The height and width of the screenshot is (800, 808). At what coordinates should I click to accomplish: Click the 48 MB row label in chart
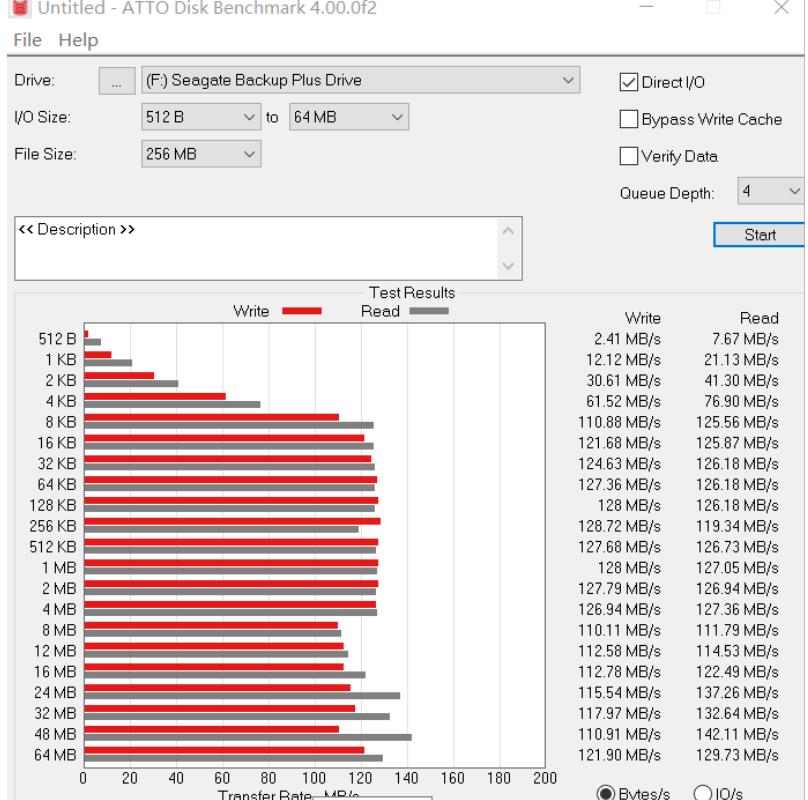[x=55, y=734]
